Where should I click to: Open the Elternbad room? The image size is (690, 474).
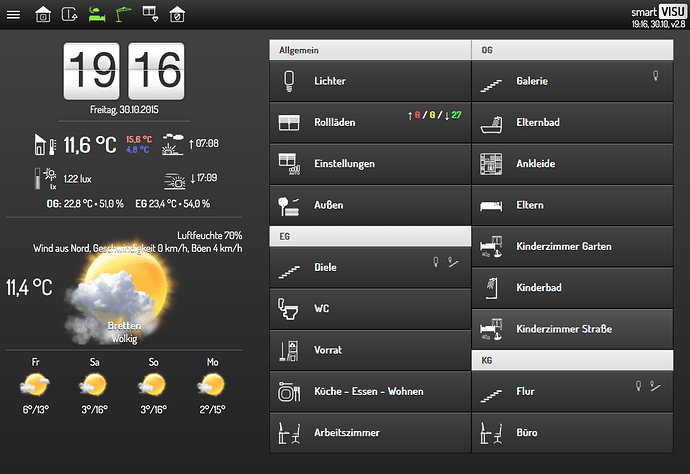click(x=572, y=122)
